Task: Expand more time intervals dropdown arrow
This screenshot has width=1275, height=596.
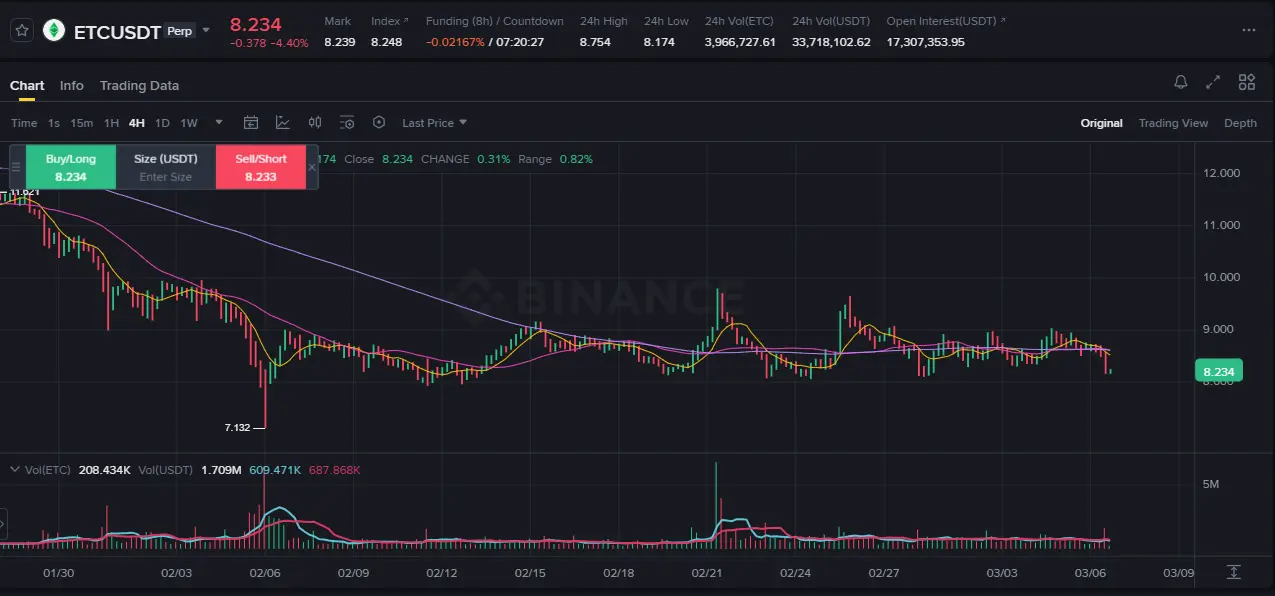Action: tap(219, 123)
